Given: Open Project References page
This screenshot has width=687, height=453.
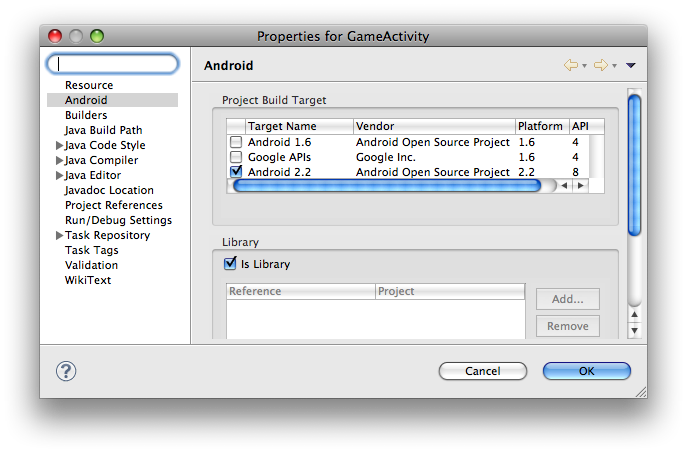Looking at the screenshot, I should tap(114, 205).
